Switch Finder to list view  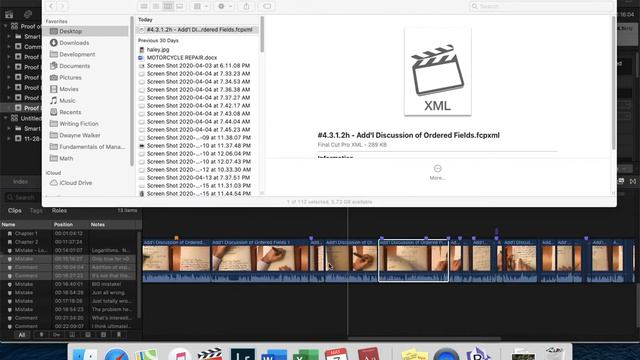coord(156,6)
